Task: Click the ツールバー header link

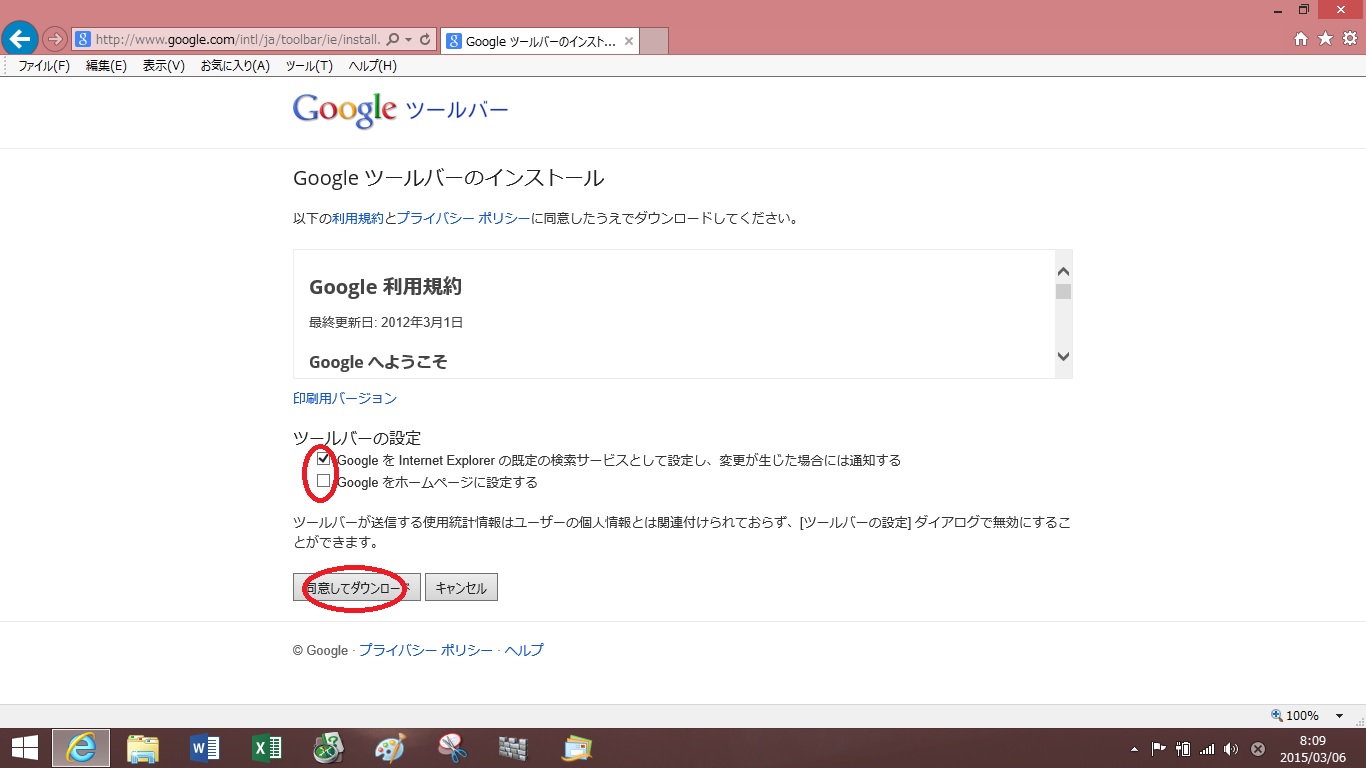Action: coord(457,110)
